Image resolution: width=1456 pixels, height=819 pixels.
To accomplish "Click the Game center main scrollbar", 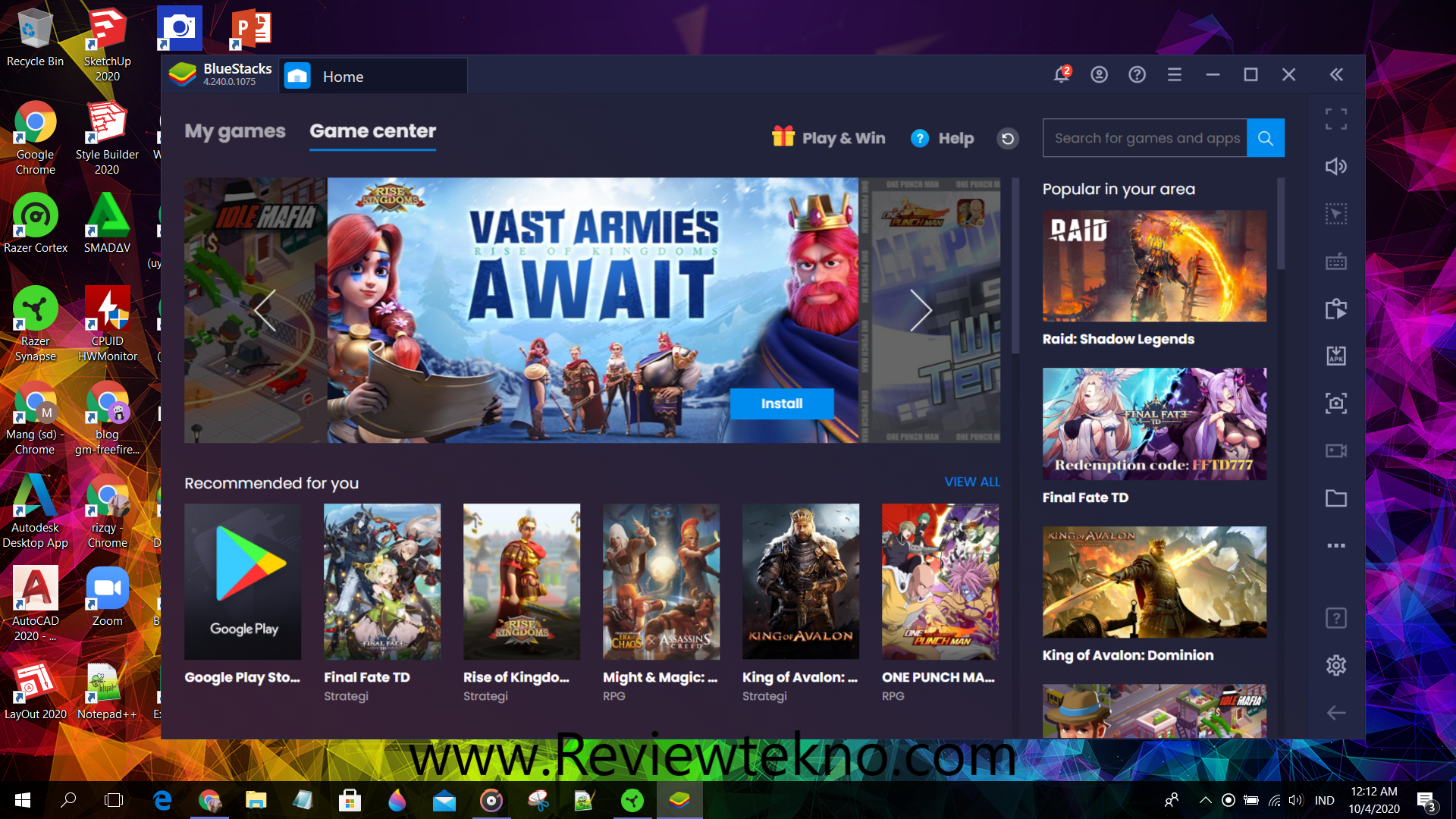I will click(x=1015, y=265).
